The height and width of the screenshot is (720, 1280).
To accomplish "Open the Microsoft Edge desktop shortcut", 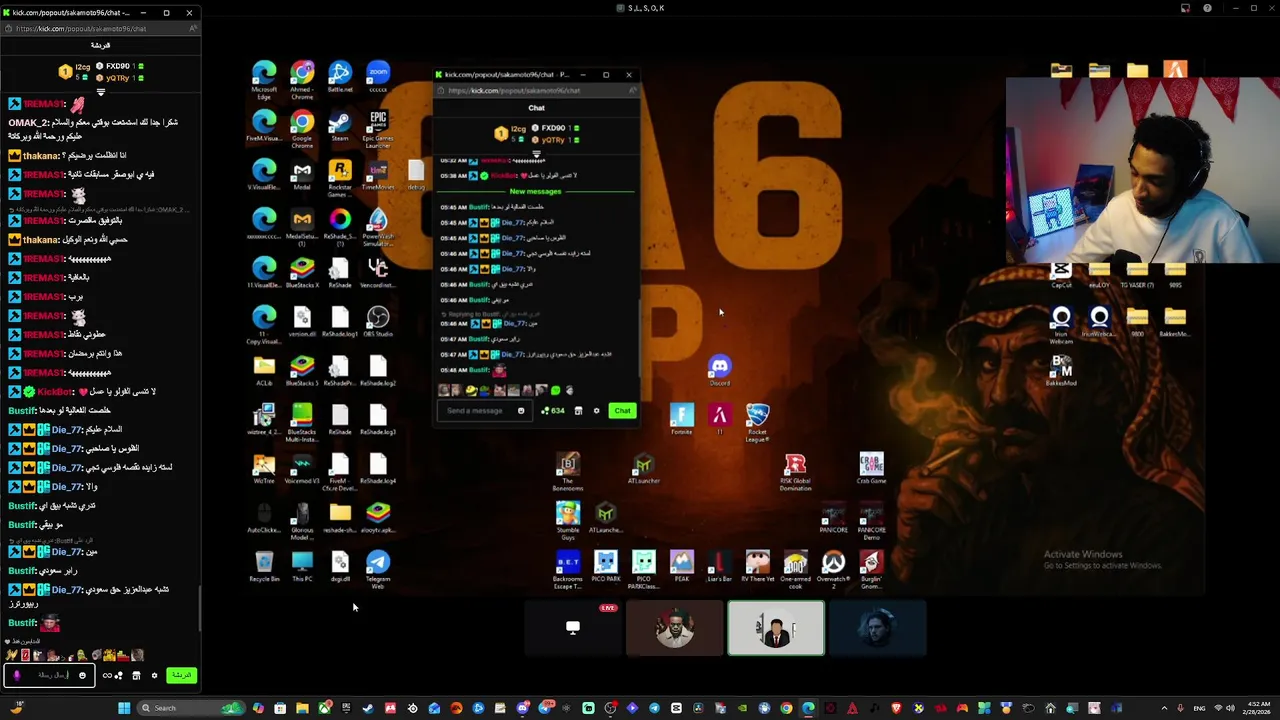I will point(264,78).
